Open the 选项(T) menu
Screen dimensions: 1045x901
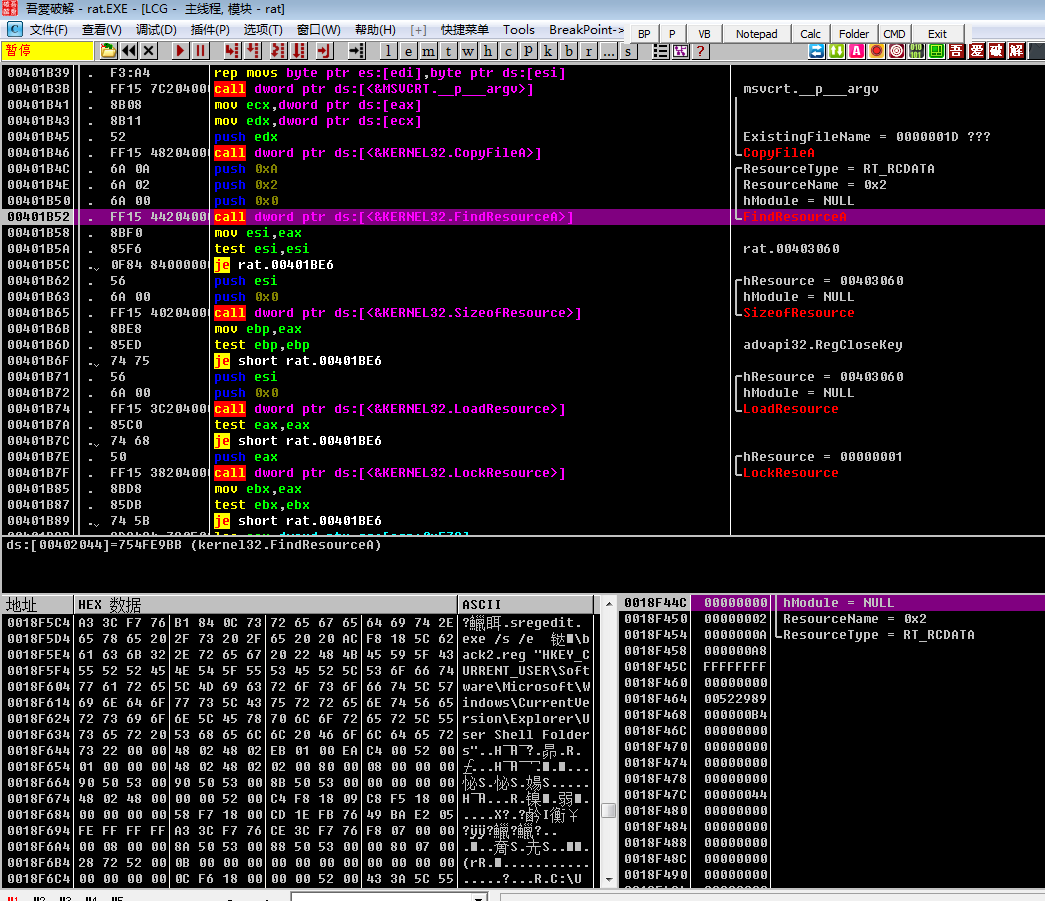coord(263,30)
